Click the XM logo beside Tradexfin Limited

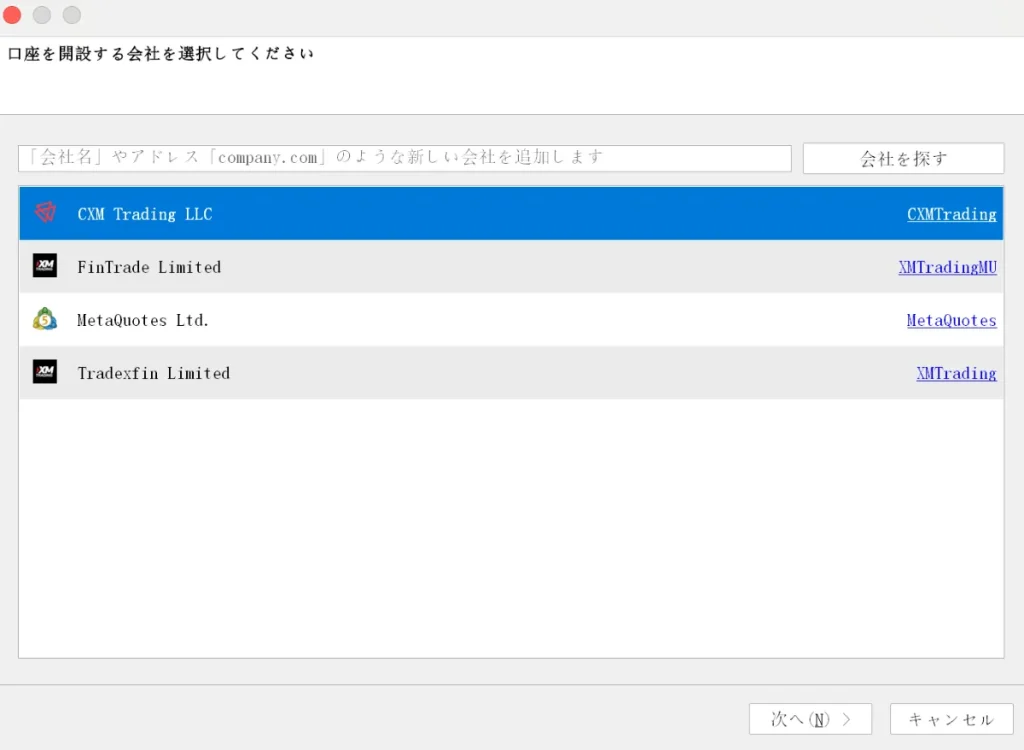click(44, 373)
